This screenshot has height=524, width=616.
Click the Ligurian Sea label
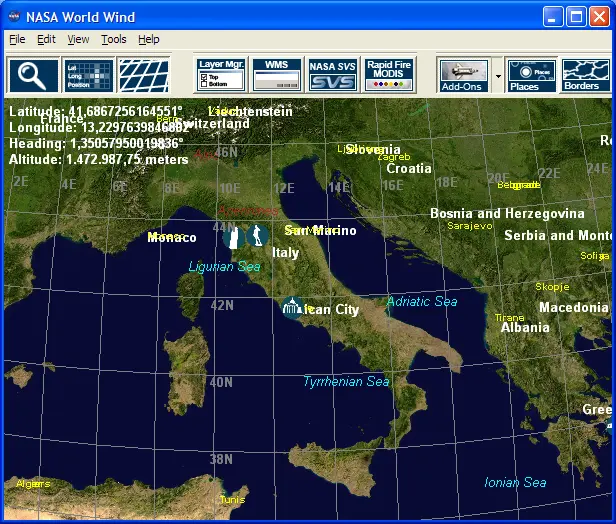click(224, 267)
